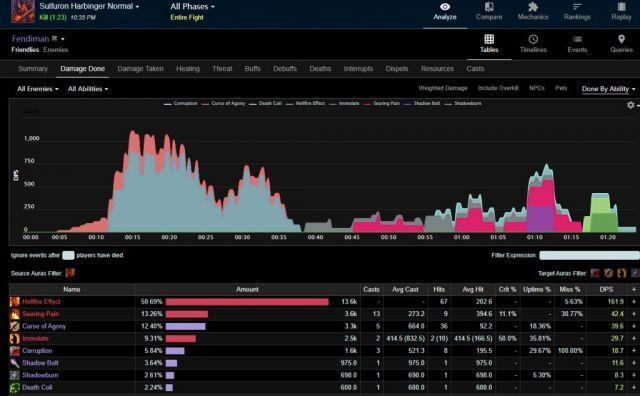Click the Filter Expression input field

(x=589, y=256)
